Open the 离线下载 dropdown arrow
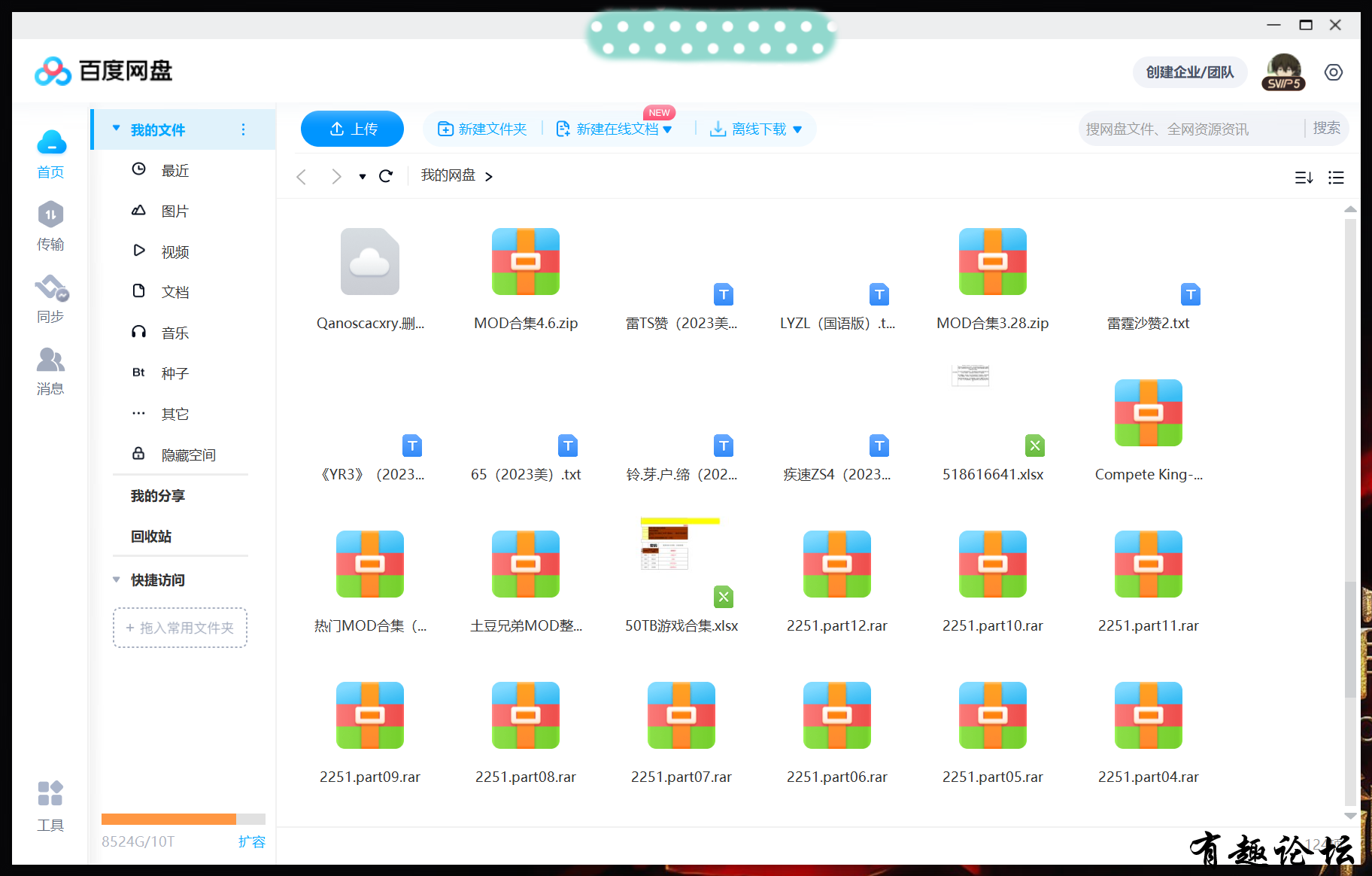This screenshot has width=1372, height=876. coord(797,129)
